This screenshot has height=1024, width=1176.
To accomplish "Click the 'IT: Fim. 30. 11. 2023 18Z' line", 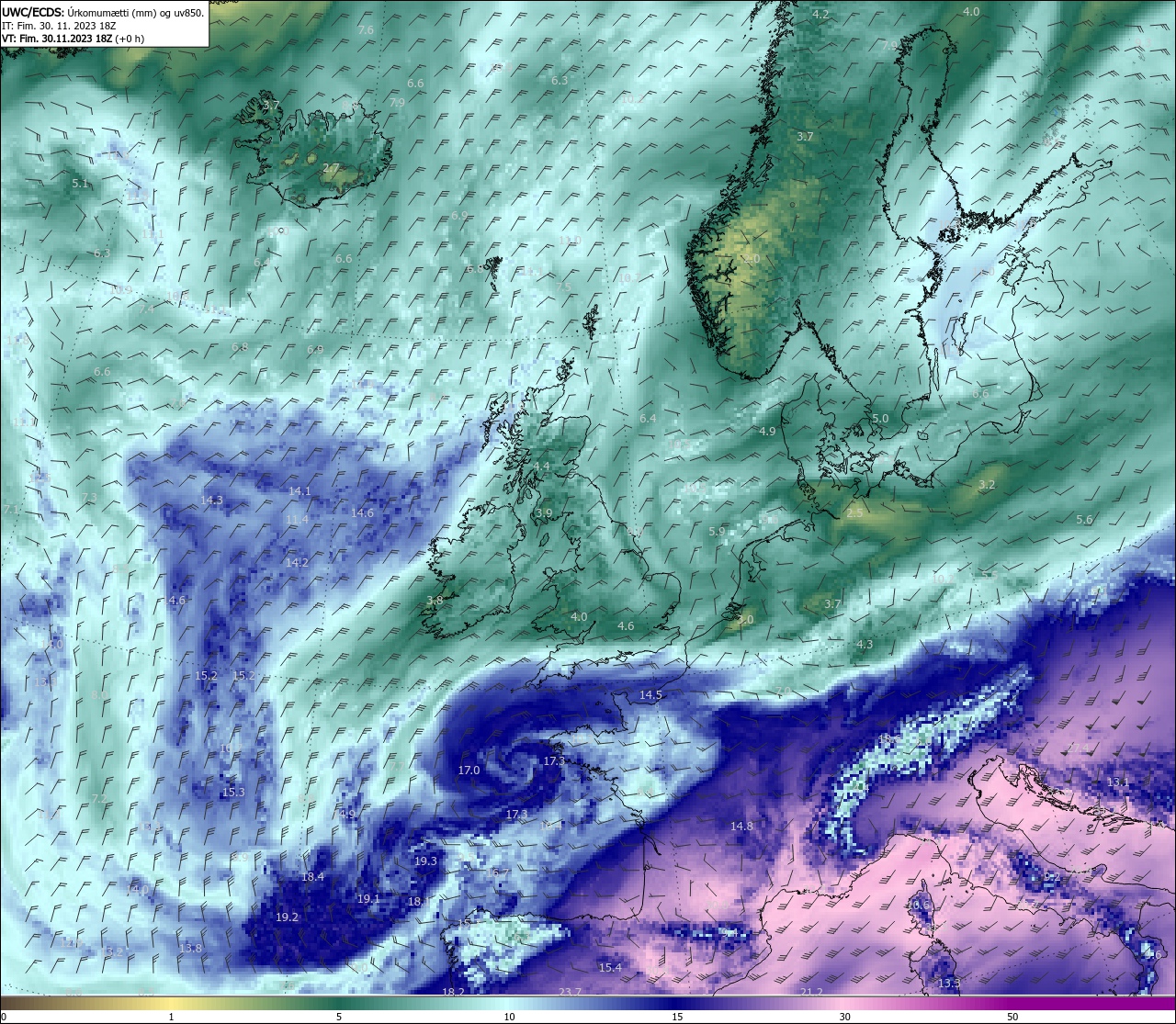I will click(59, 26).
